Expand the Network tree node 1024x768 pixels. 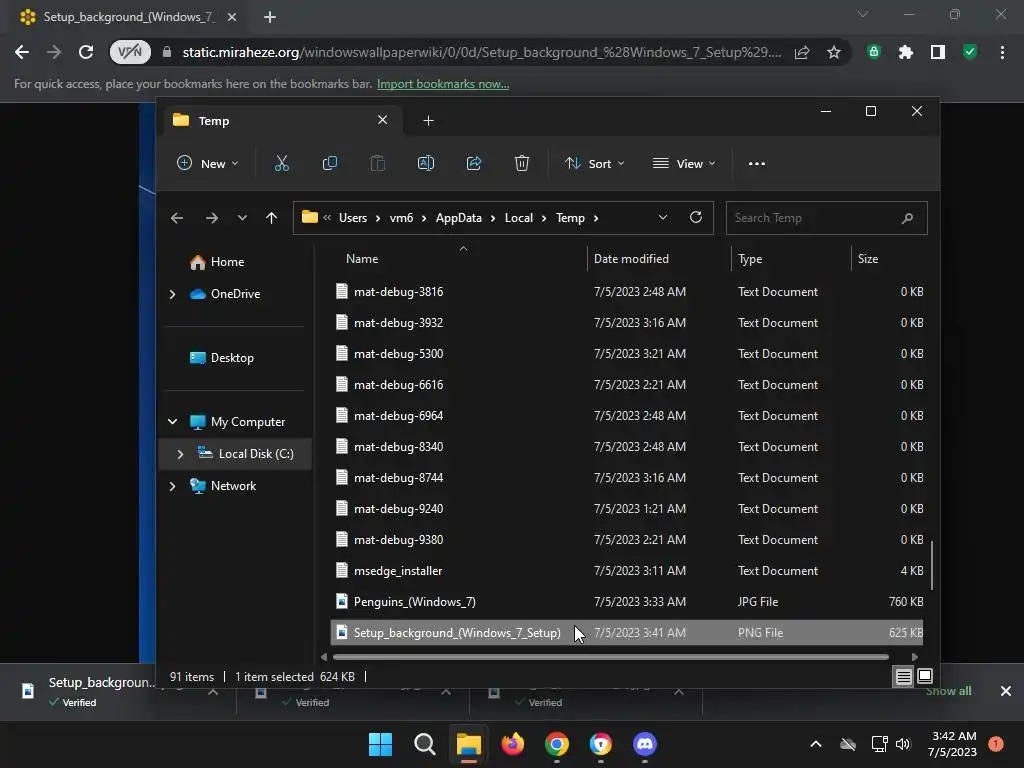click(x=172, y=486)
